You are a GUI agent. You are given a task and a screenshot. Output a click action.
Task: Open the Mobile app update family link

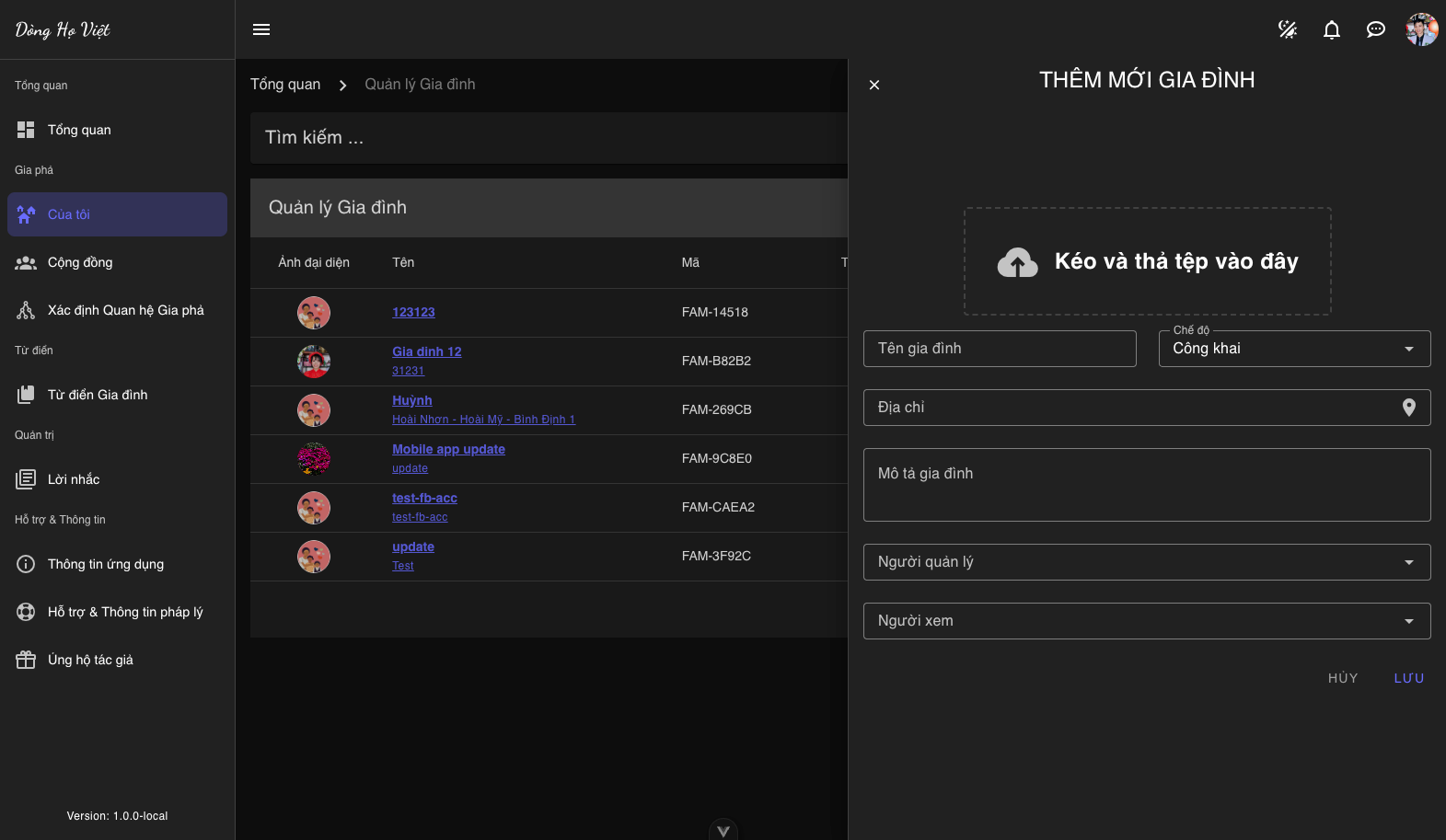448,449
